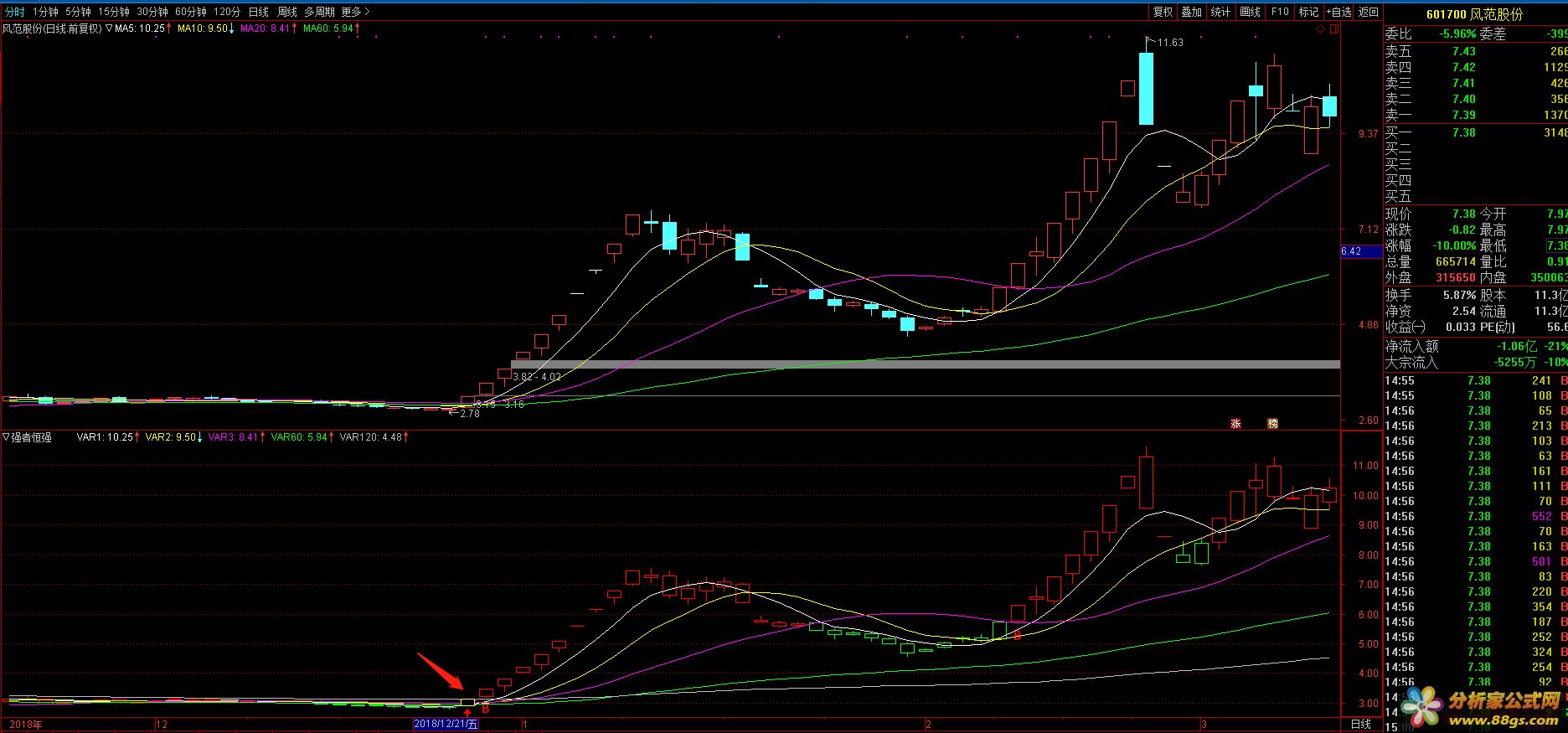Select the 30分钟 period tab

click(152, 12)
